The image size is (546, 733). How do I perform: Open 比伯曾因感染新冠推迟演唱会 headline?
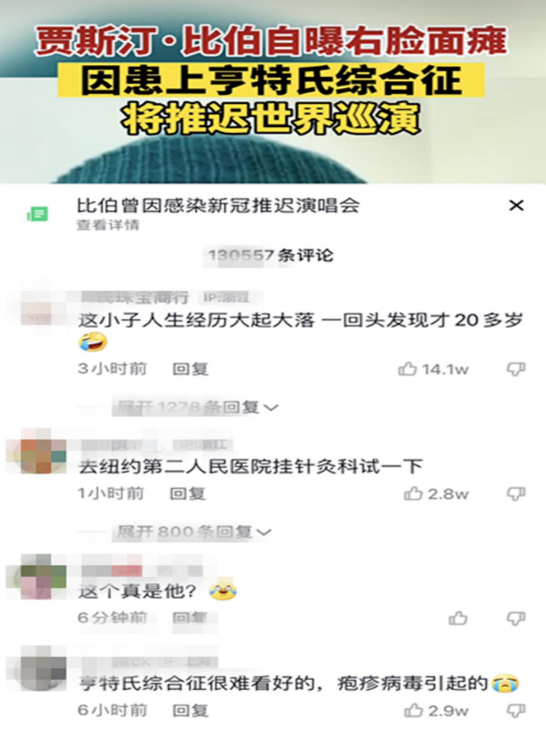tap(218, 205)
